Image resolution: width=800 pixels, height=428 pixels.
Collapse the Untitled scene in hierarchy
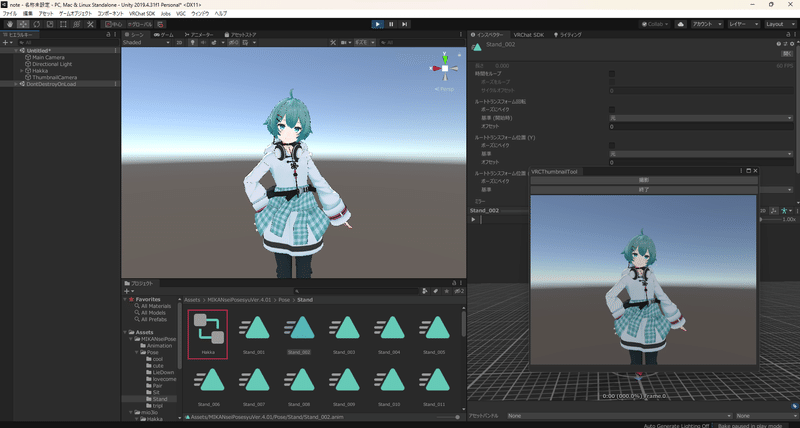click(16, 51)
